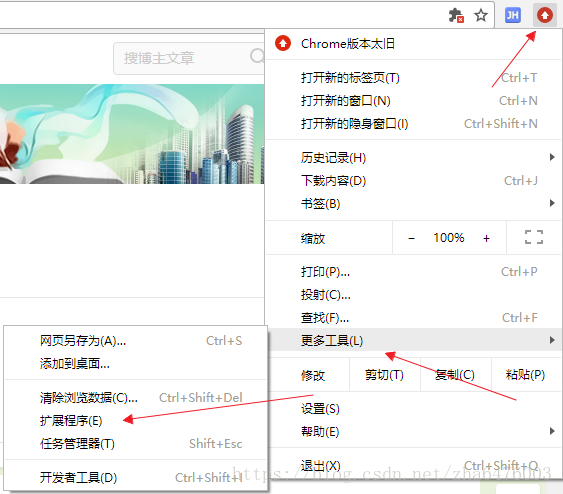563x494 pixels.
Task: Click the 100% zoom level value
Action: click(448, 238)
